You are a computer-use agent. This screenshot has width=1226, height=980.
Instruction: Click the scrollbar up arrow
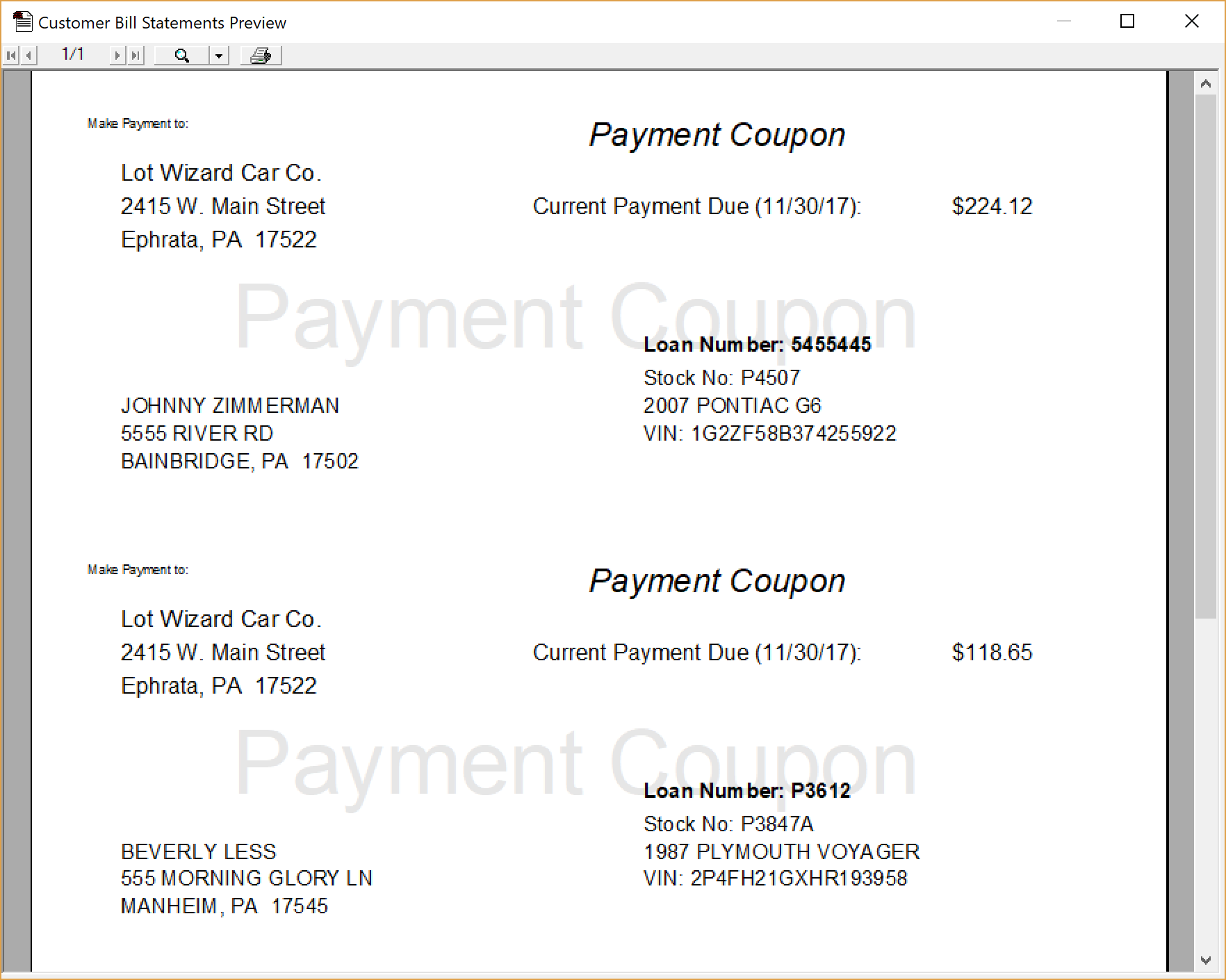click(1206, 84)
